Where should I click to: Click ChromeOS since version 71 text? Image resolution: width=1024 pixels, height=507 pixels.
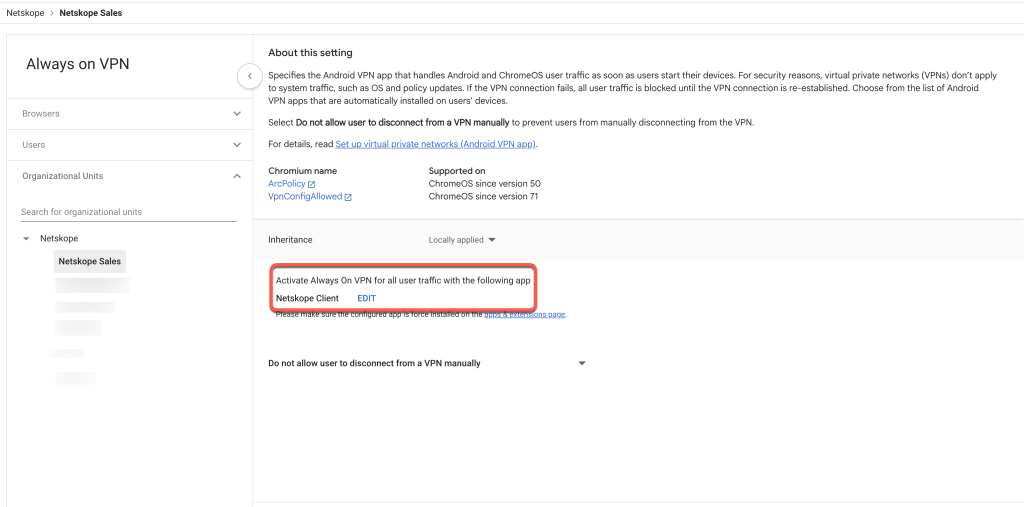[484, 197]
